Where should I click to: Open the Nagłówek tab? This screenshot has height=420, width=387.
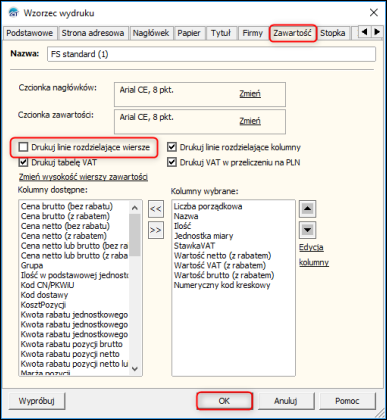coord(151,33)
